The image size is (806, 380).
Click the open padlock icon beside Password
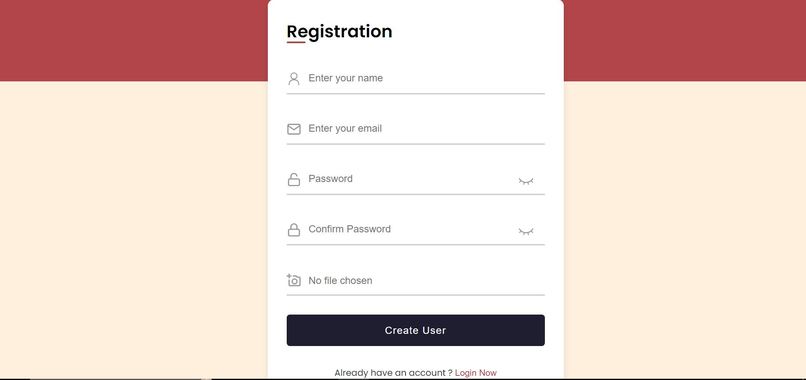(x=294, y=179)
